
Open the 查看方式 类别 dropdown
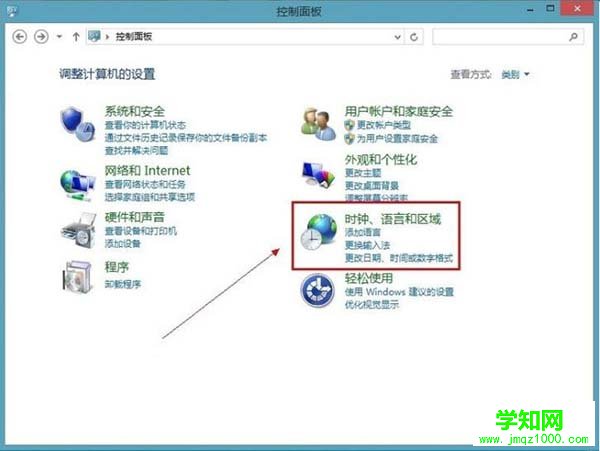pyautogui.click(x=515, y=74)
